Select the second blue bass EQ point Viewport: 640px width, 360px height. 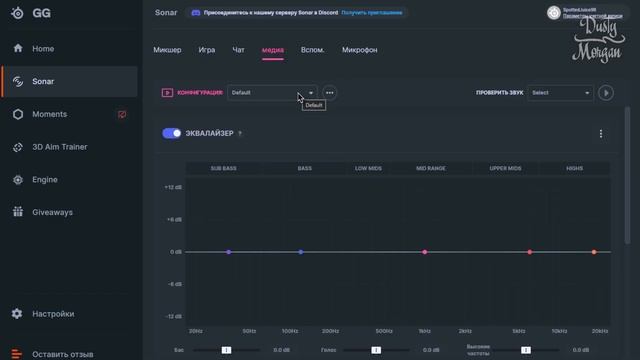(x=301, y=252)
